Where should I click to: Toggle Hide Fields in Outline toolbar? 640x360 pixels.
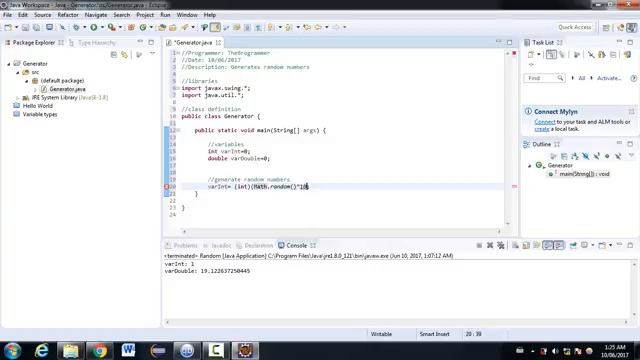click(x=586, y=156)
